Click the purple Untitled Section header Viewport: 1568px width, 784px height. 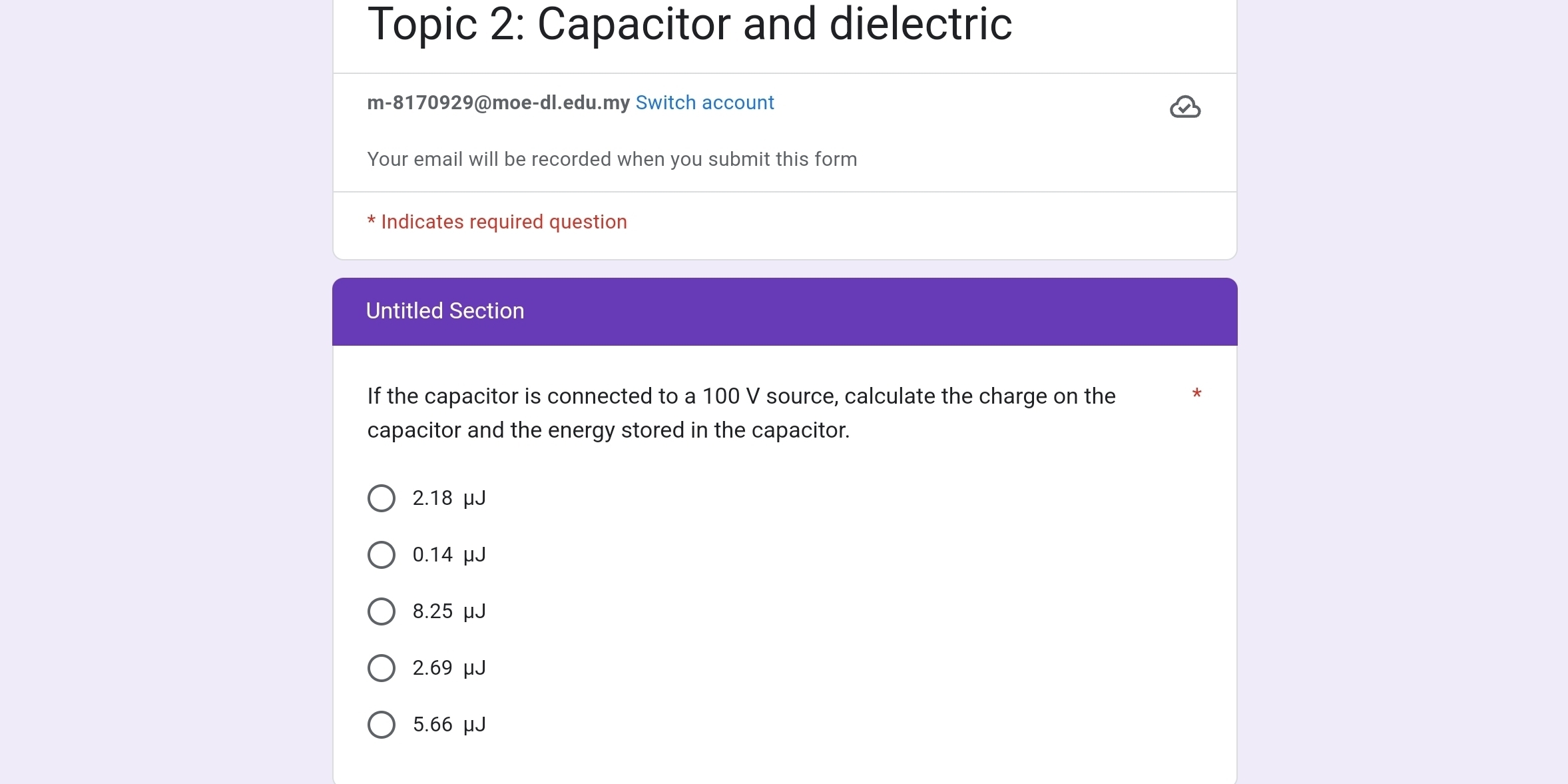point(784,312)
